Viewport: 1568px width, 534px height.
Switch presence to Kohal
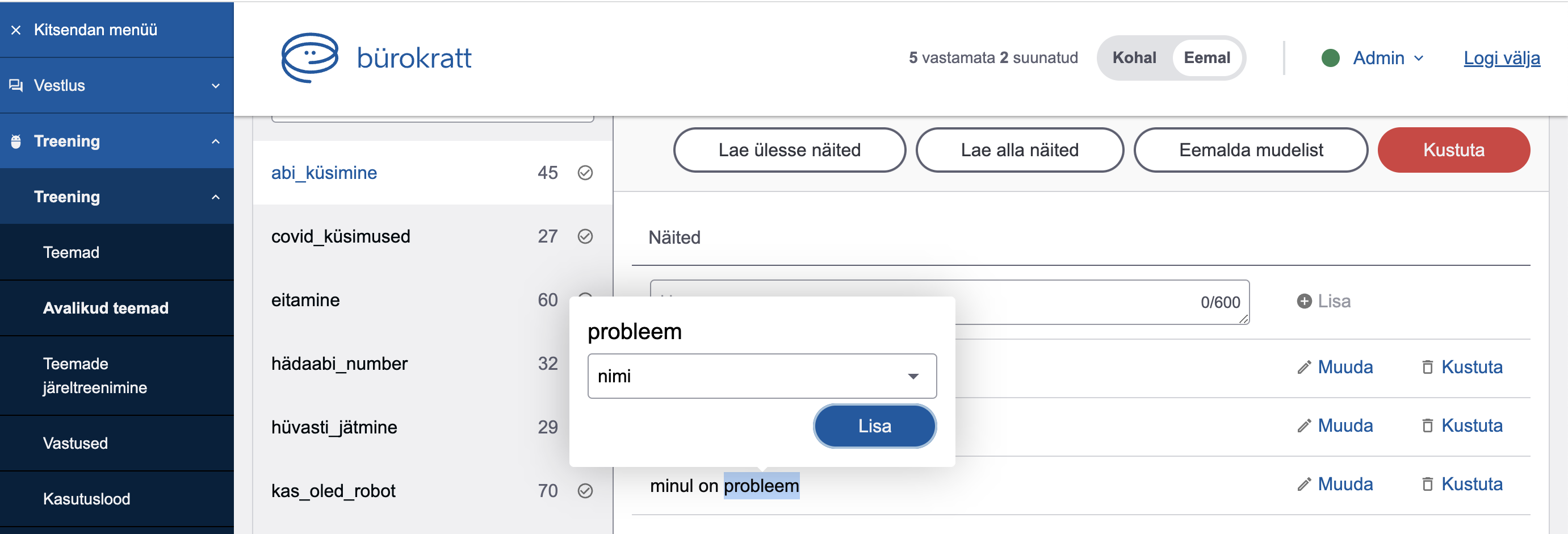[1134, 57]
